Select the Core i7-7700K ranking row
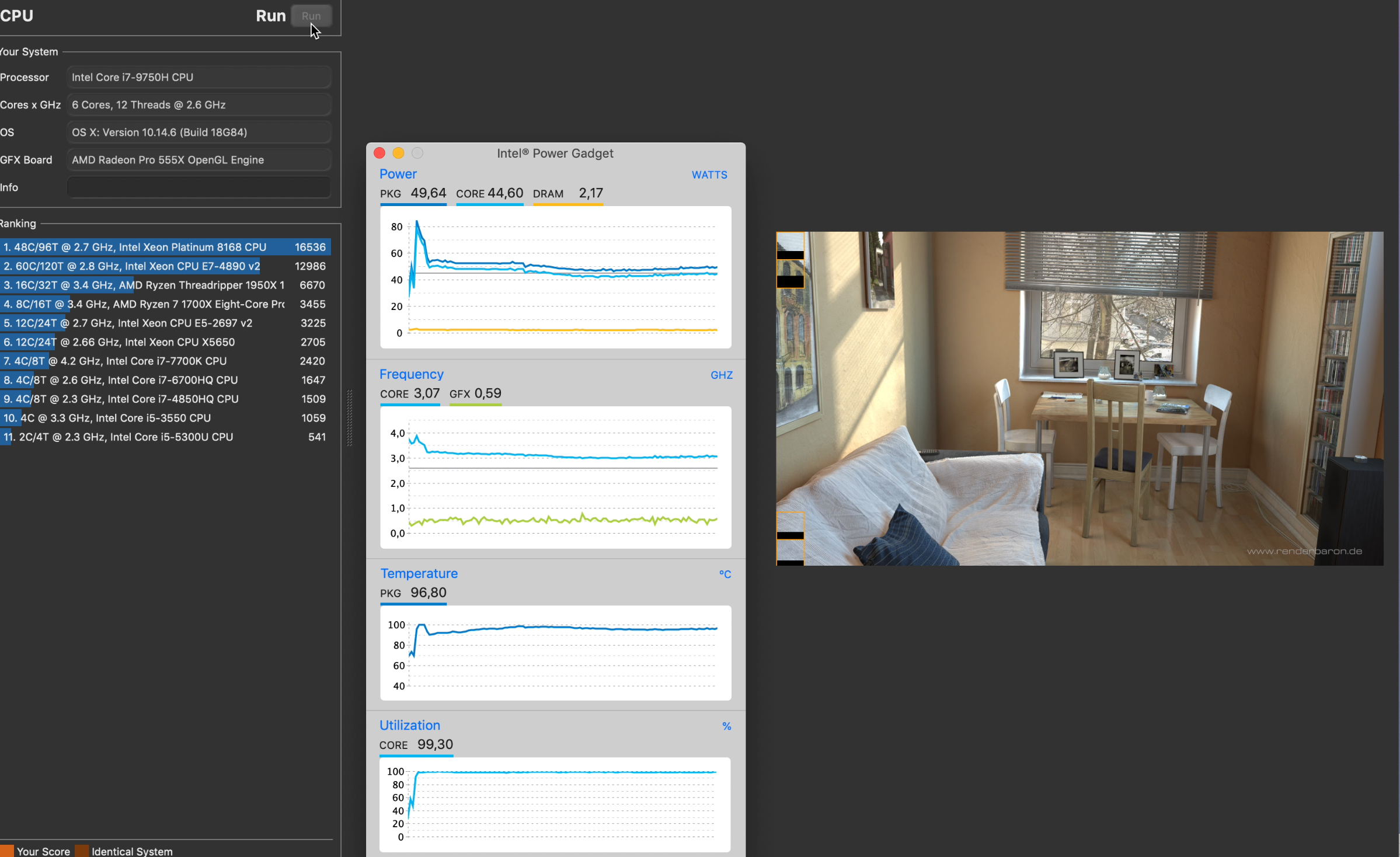Image resolution: width=1400 pixels, height=857 pixels. pos(165,361)
